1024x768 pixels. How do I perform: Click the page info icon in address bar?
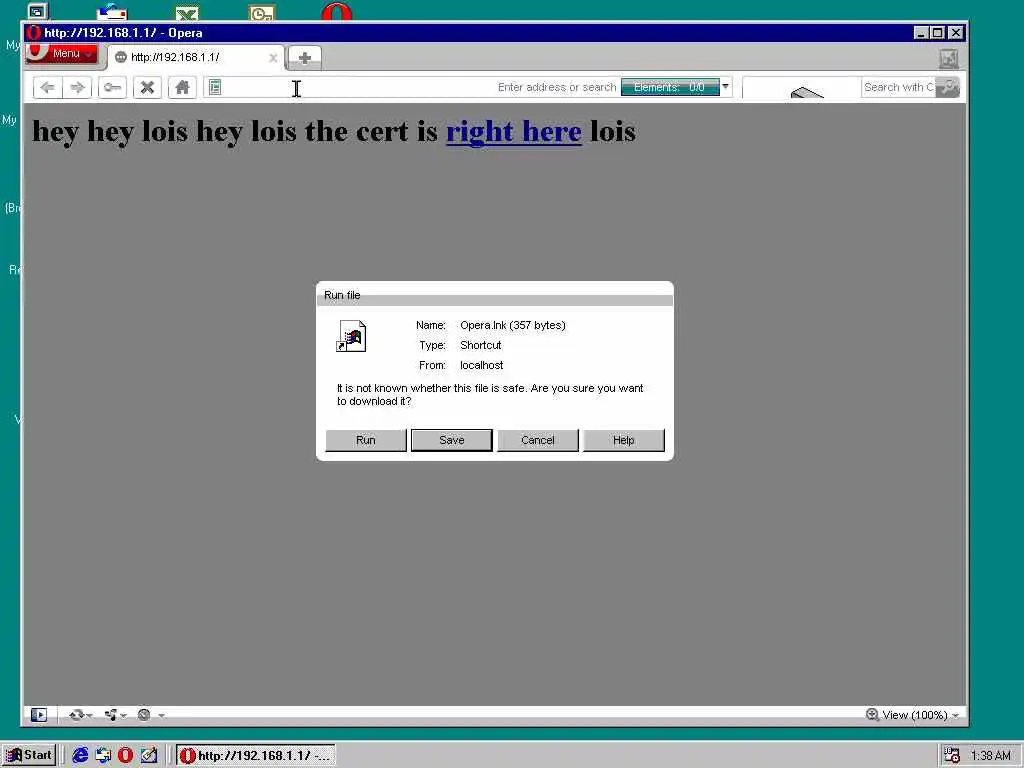pos(215,87)
